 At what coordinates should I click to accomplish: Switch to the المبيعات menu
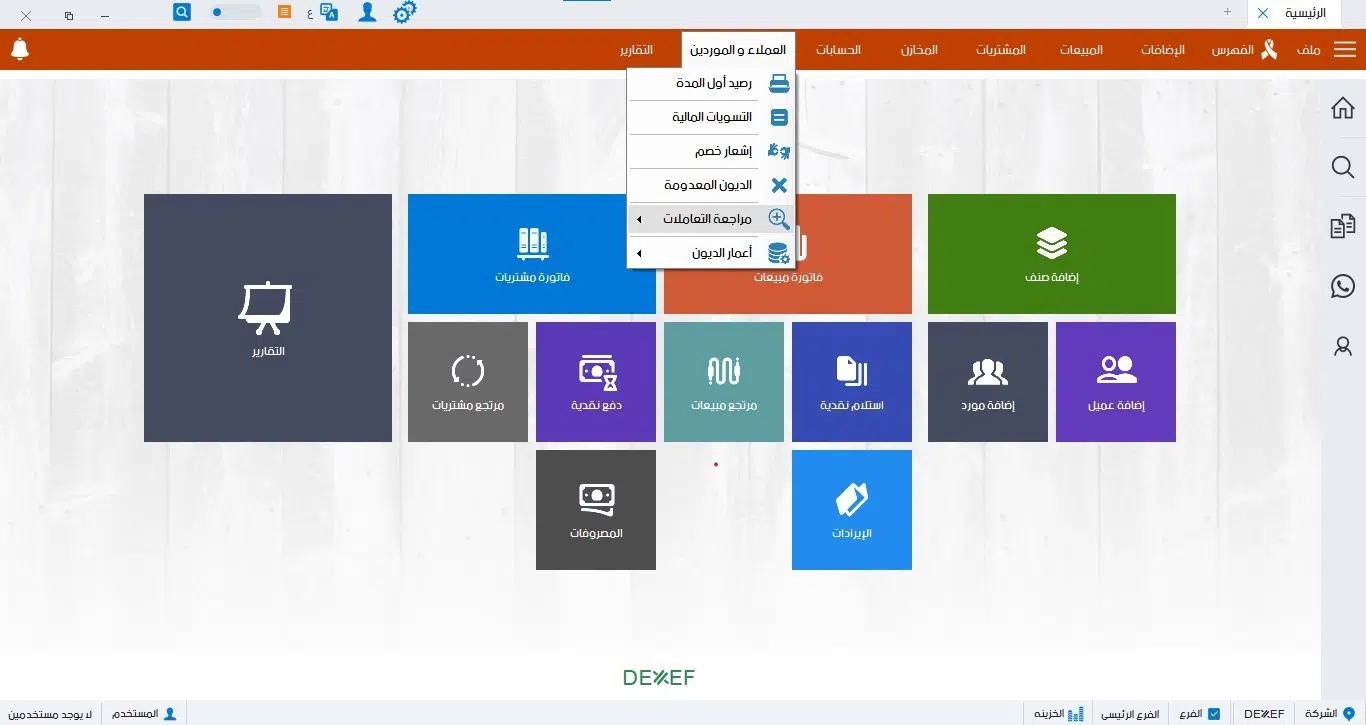point(1080,48)
